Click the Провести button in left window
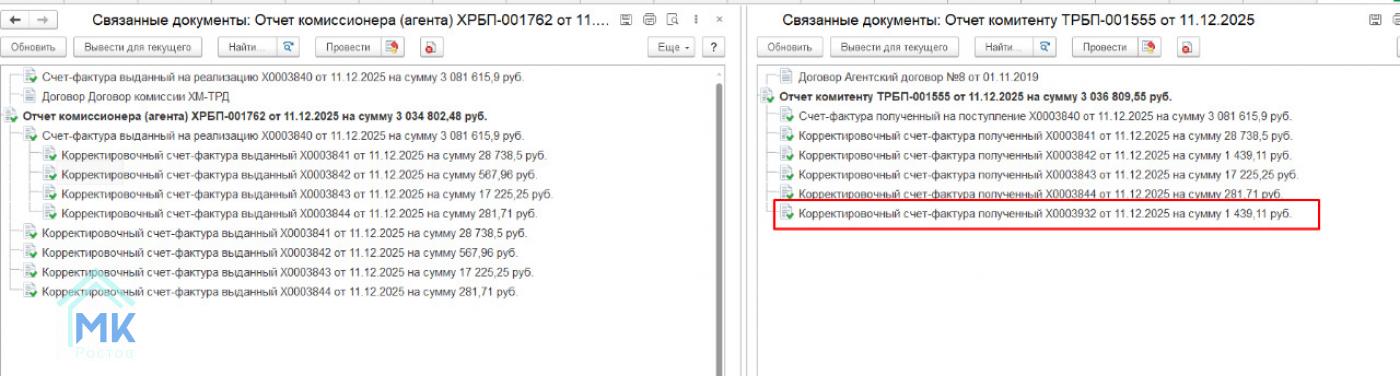 point(348,47)
